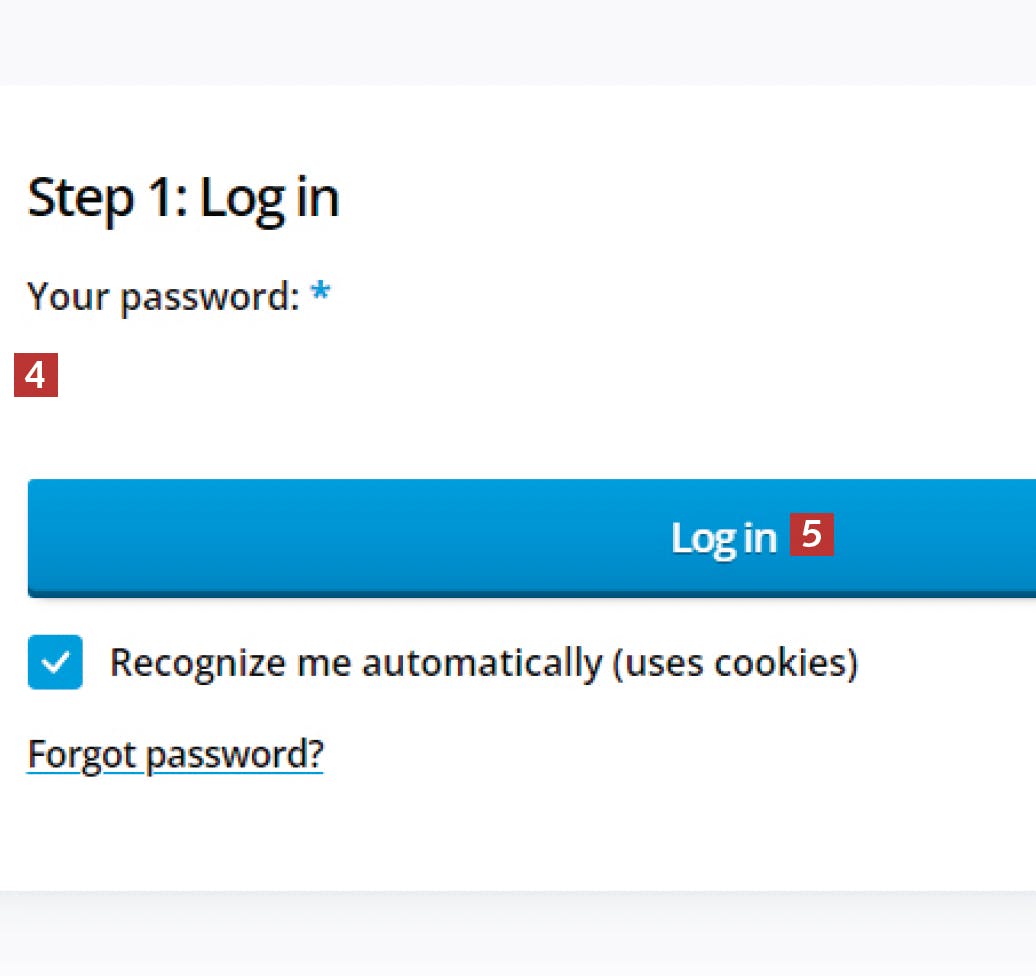Click the "Step 1: Log in" heading
Screen dimensions: 1036x976
tap(183, 198)
